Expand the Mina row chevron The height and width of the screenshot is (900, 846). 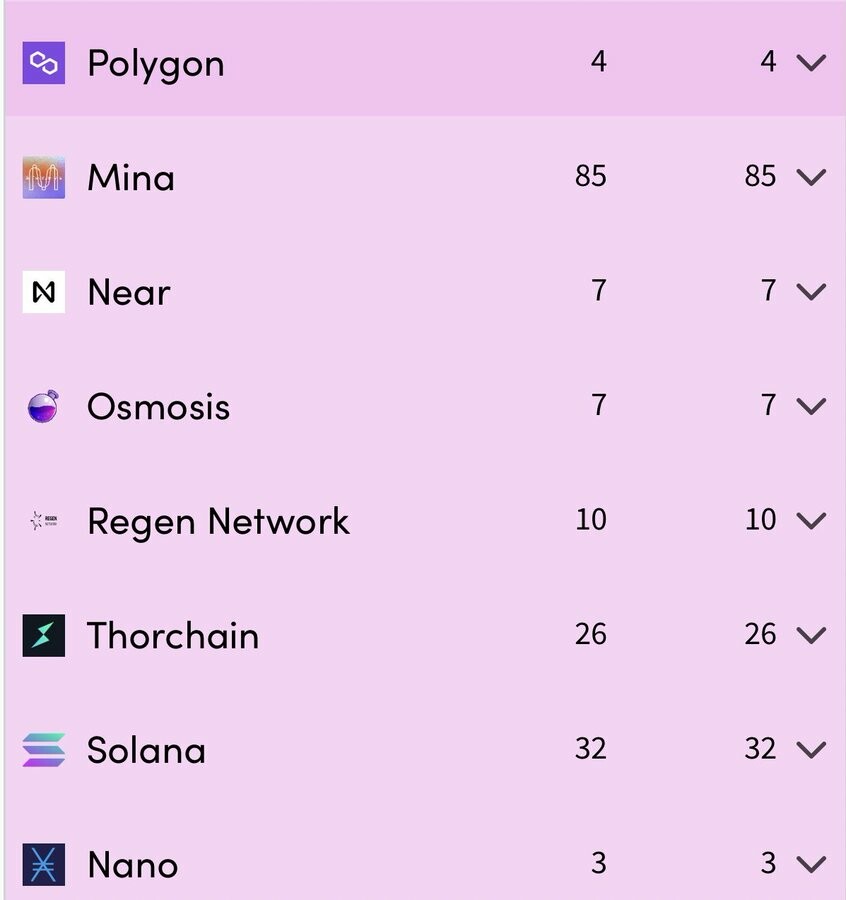tap(810, 176)
